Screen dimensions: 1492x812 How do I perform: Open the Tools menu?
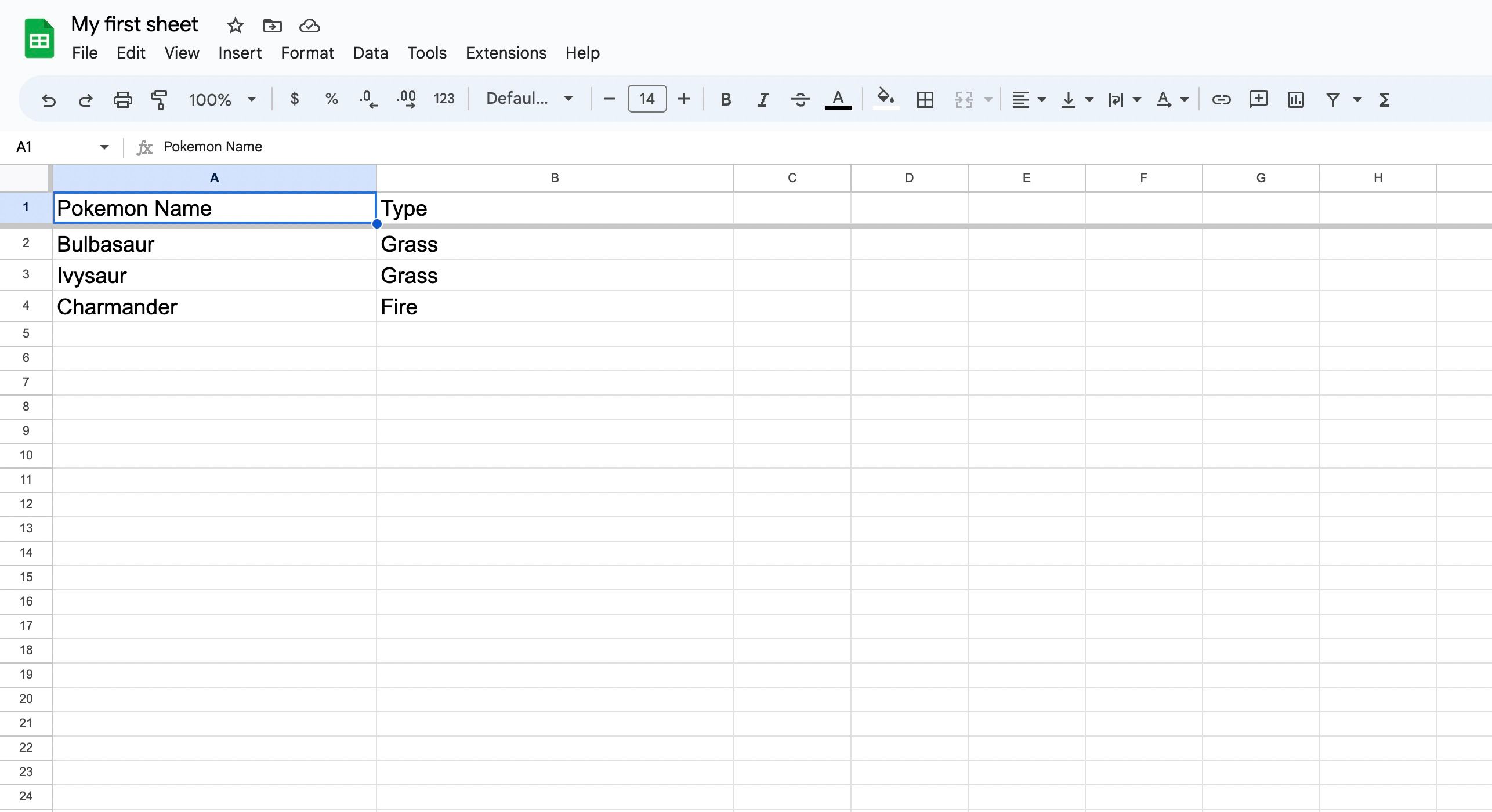click(x=427, y=53)
